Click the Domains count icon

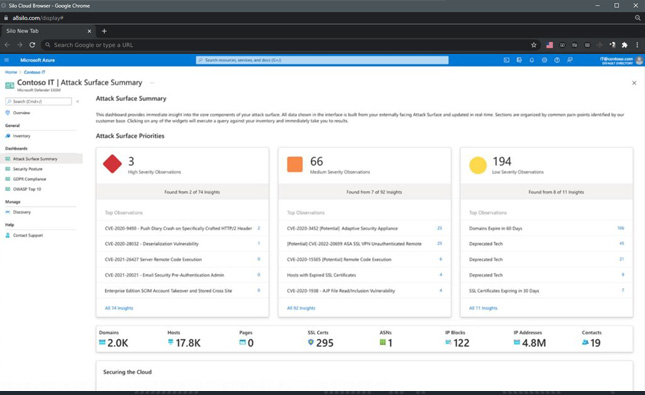click(102, 342)
